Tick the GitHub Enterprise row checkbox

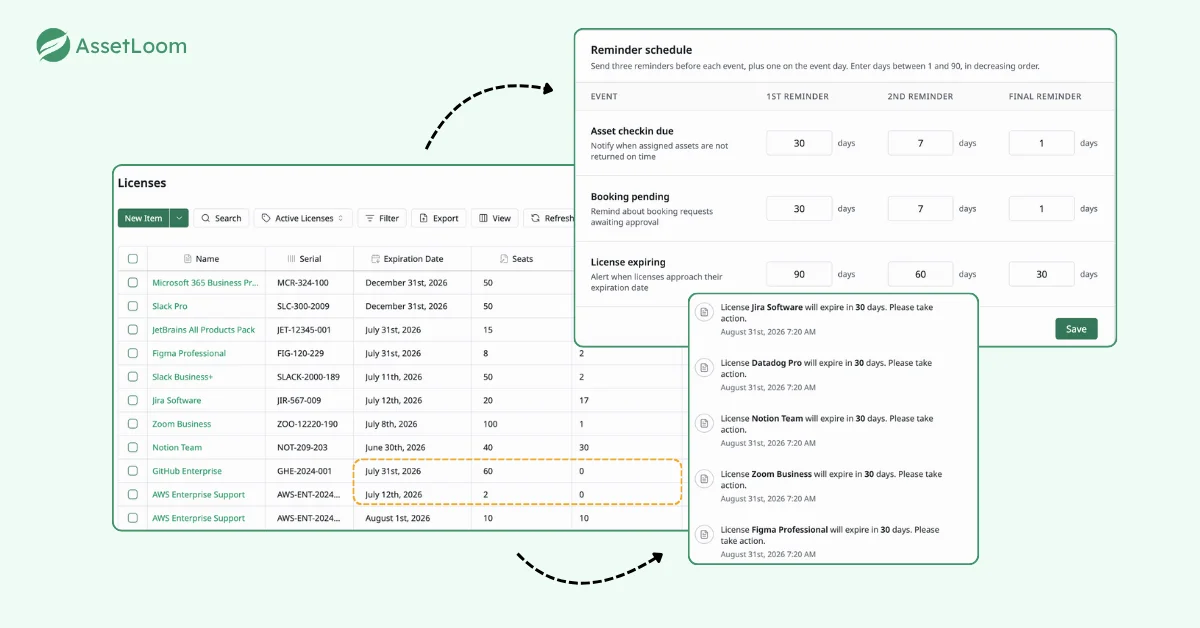pyautogui.click(x=133, y=471)
